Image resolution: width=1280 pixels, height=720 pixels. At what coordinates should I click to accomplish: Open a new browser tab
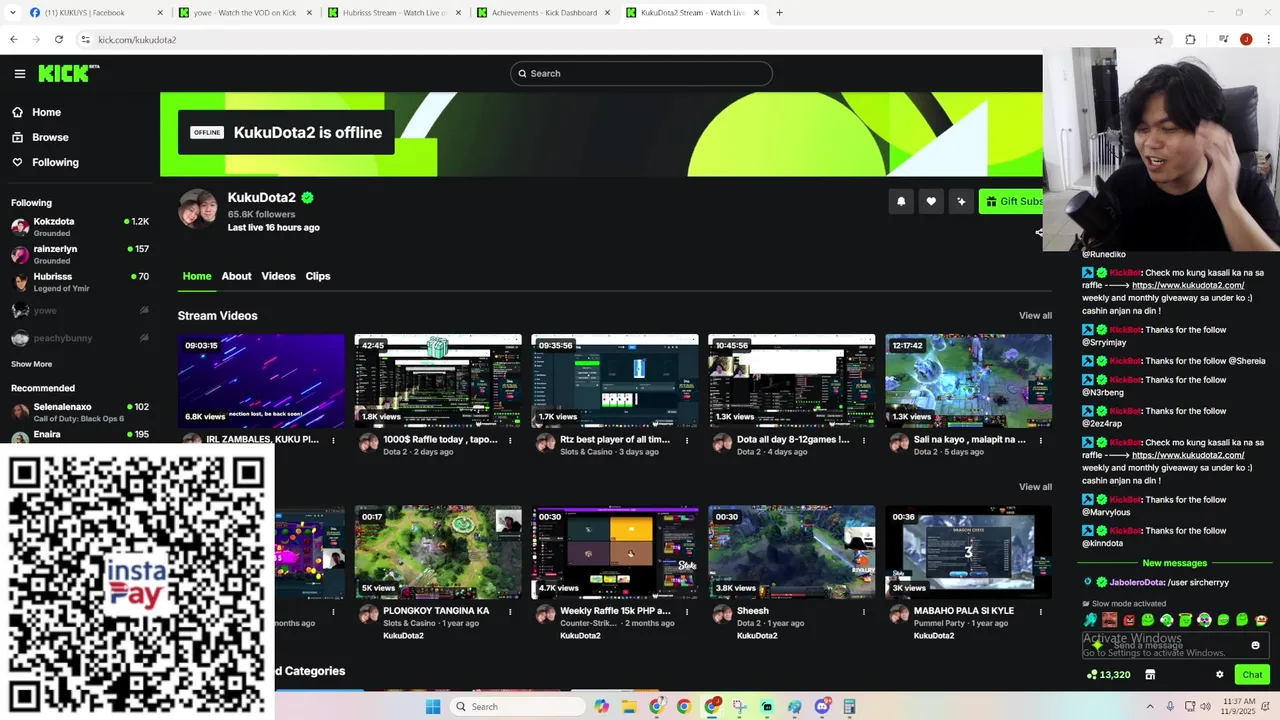coord(779,13)
